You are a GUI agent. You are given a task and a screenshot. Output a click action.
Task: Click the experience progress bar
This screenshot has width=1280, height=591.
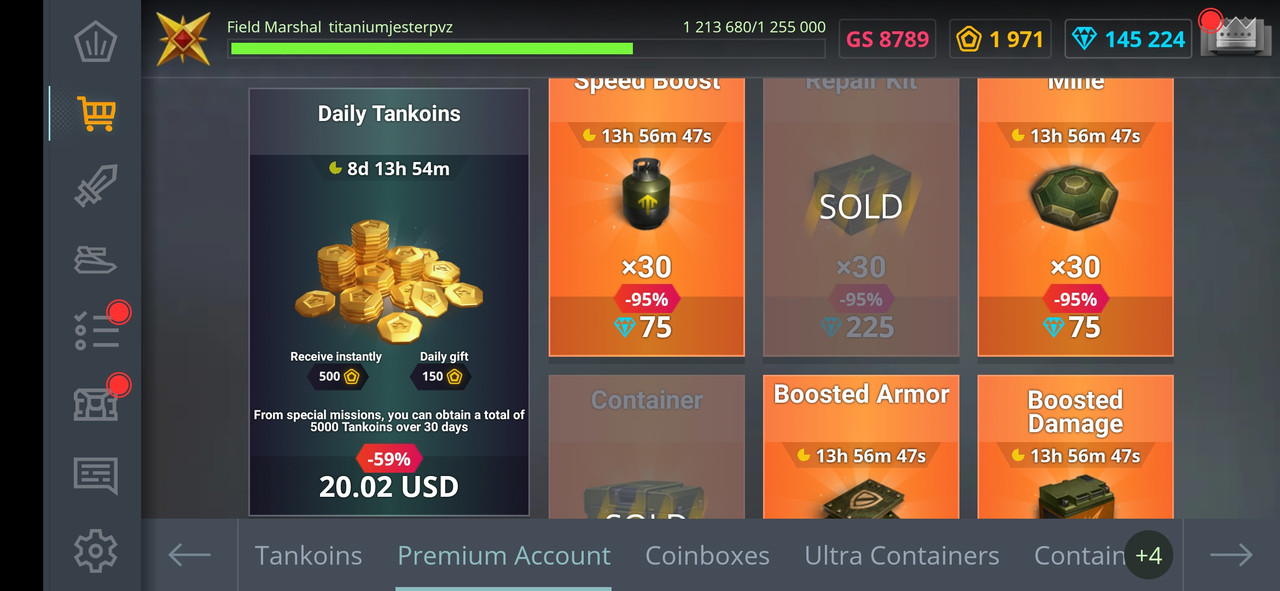526,48
